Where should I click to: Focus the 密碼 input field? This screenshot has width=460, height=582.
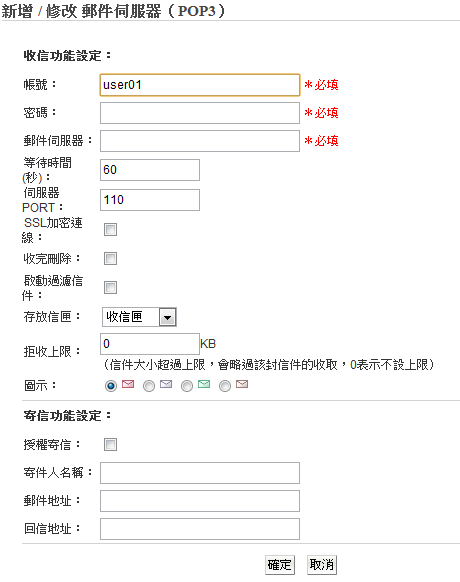pyautogui.click(x=200, y=113)
